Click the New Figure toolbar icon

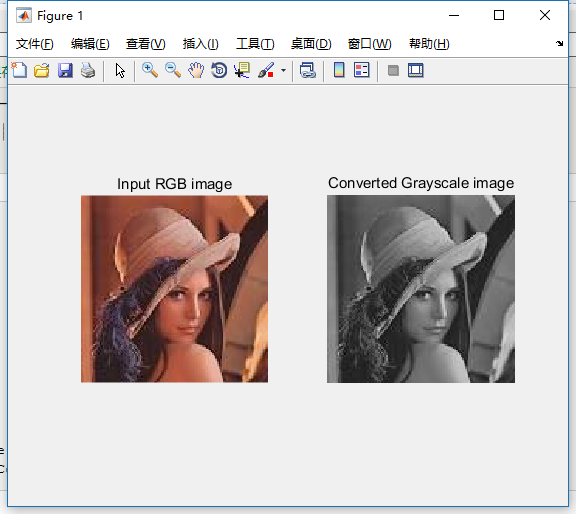pos(19,70)
